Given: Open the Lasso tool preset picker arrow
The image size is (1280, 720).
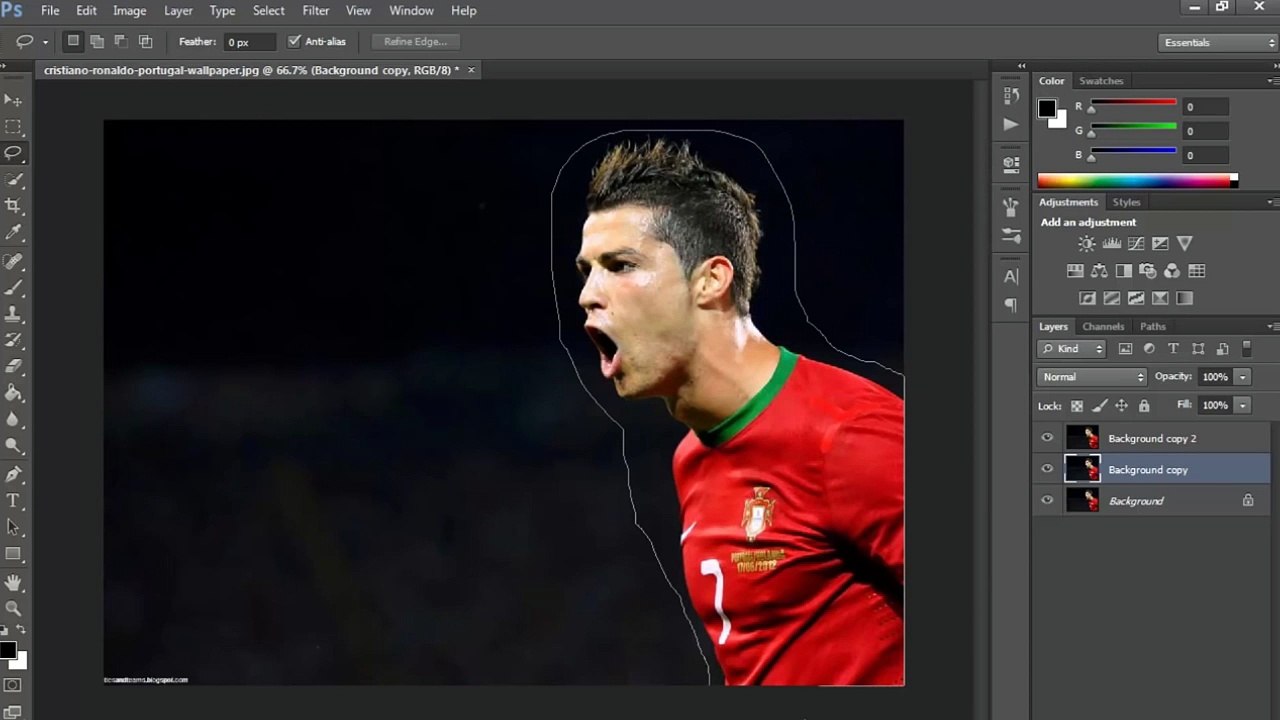Looking at the screenshot, I should (x=45, y=42).
